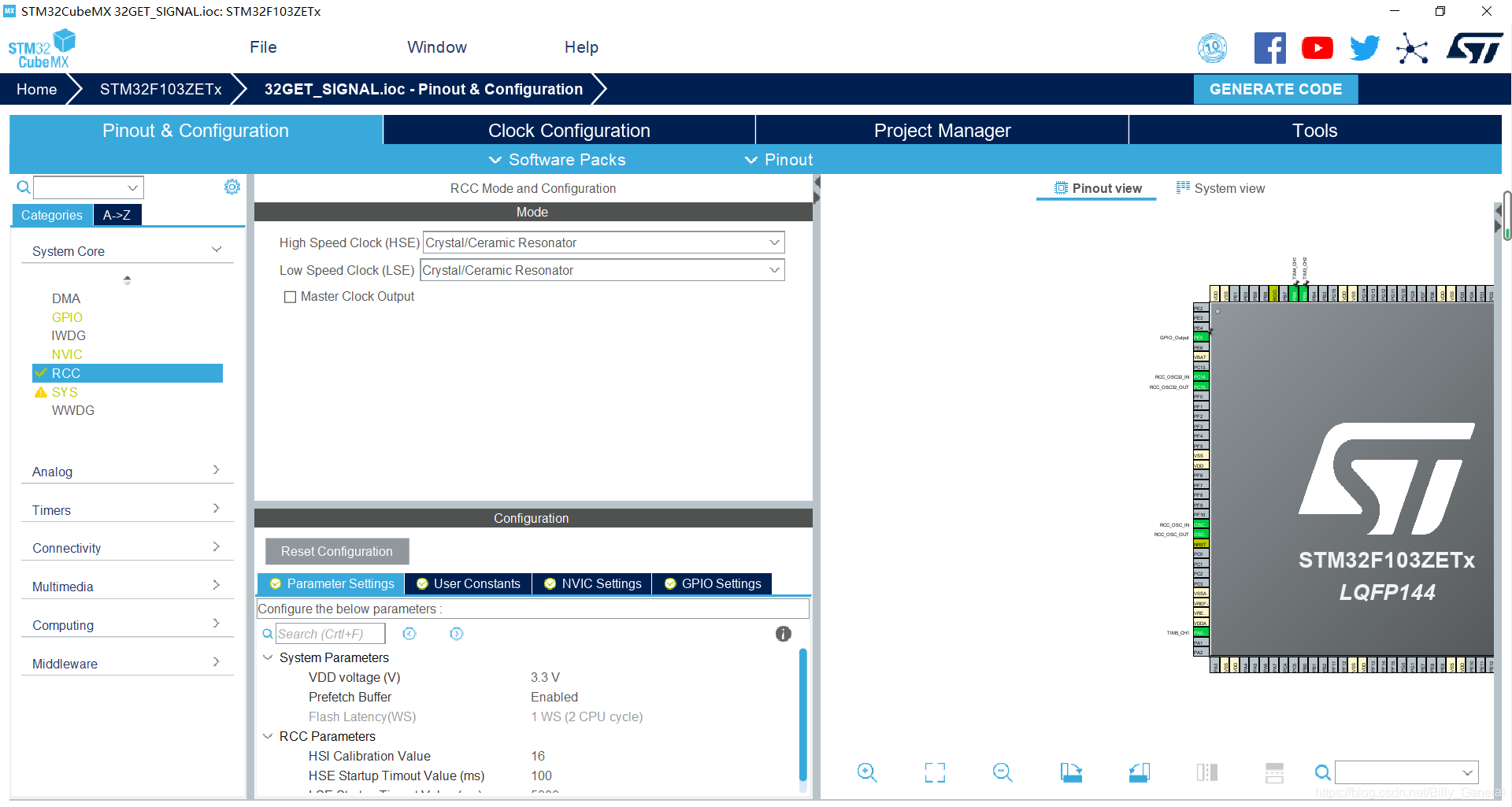Open the User Constants tab
This screenshot has width=1512, height=807.
click(x=469, y=583)
